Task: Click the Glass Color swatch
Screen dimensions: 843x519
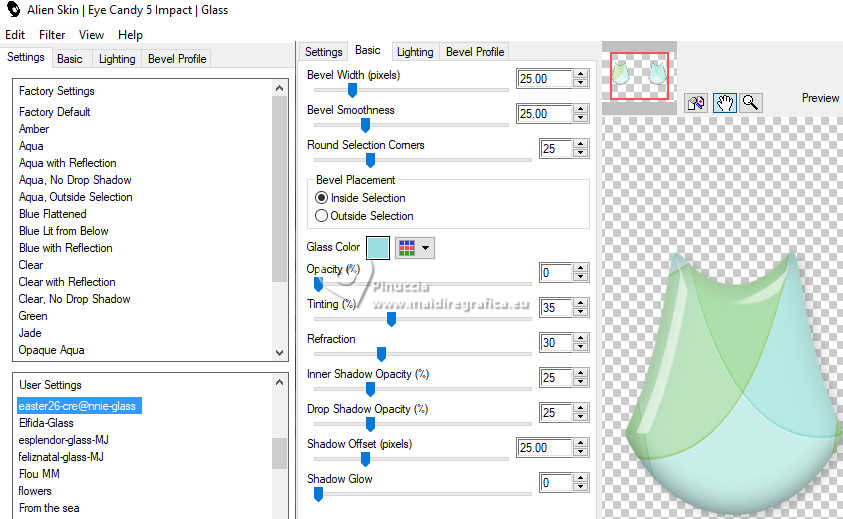Action: point(377,248)
